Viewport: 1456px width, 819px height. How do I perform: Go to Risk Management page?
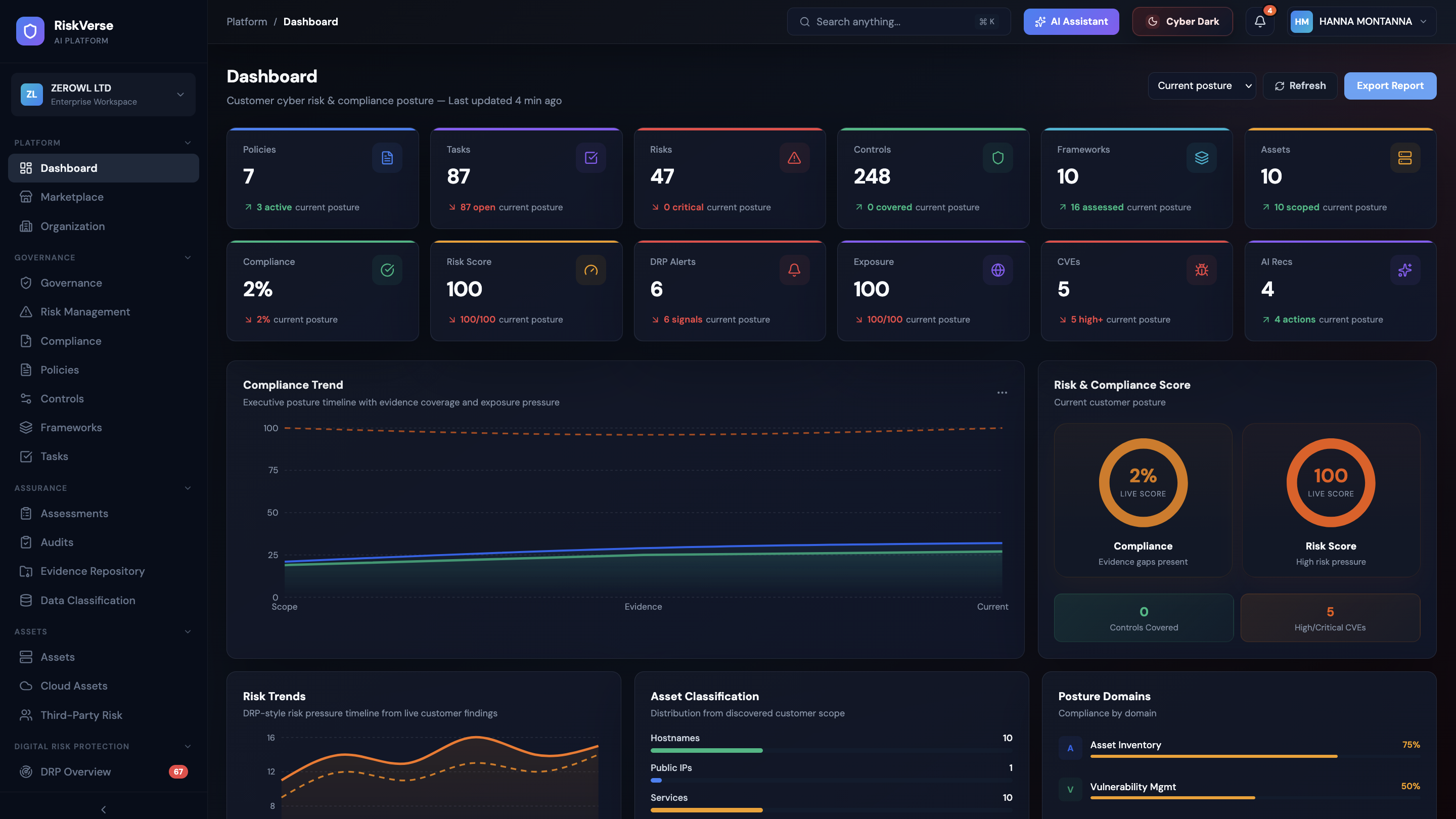[x=104, y=311]
